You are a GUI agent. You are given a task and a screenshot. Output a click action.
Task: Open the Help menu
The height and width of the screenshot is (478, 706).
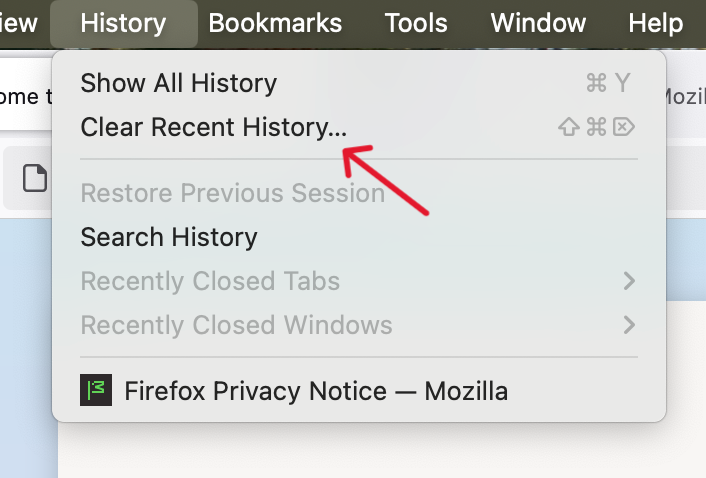pyautogui.click(x=655, y=23)
